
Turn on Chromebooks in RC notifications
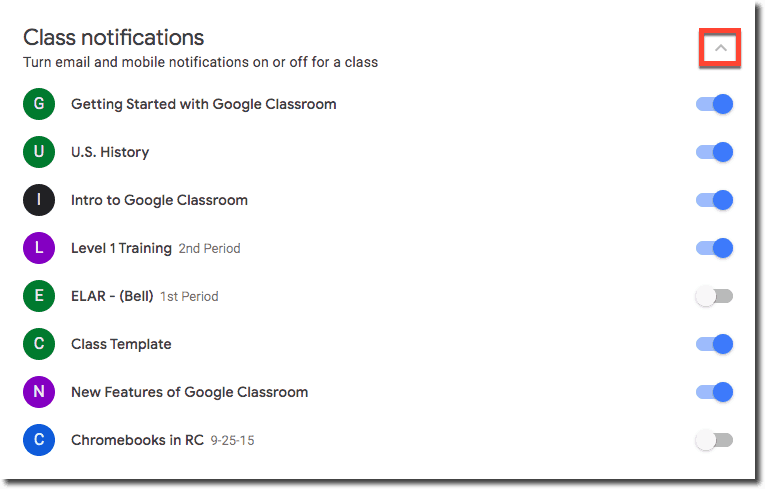point(714,440)
